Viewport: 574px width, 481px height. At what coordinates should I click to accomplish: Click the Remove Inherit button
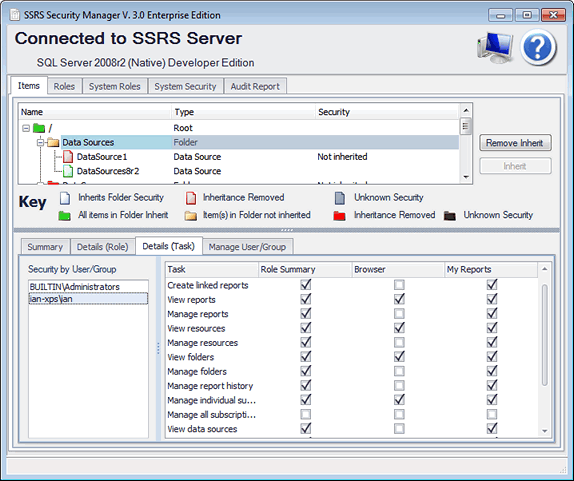click(515, 143)
